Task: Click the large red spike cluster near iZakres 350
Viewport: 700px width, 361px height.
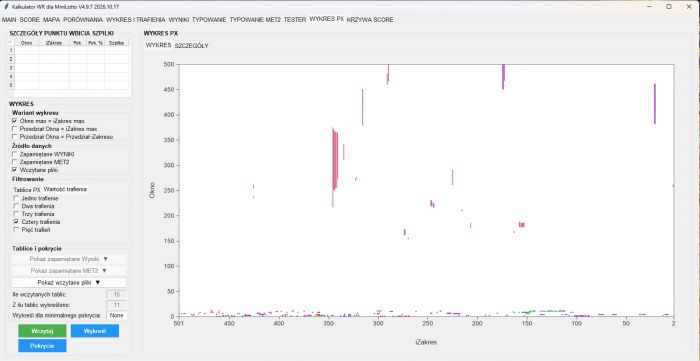Action: click(x=335, y=161)
